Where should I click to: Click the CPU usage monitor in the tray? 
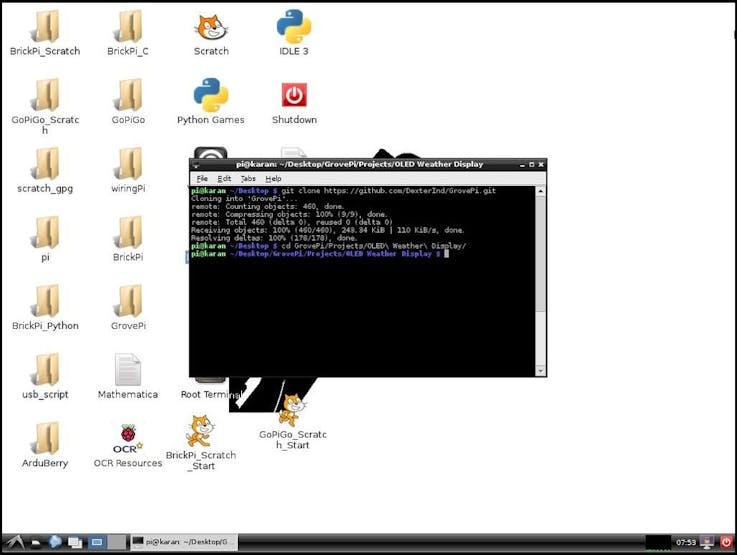pyautogui.click(x=658, y=542)
